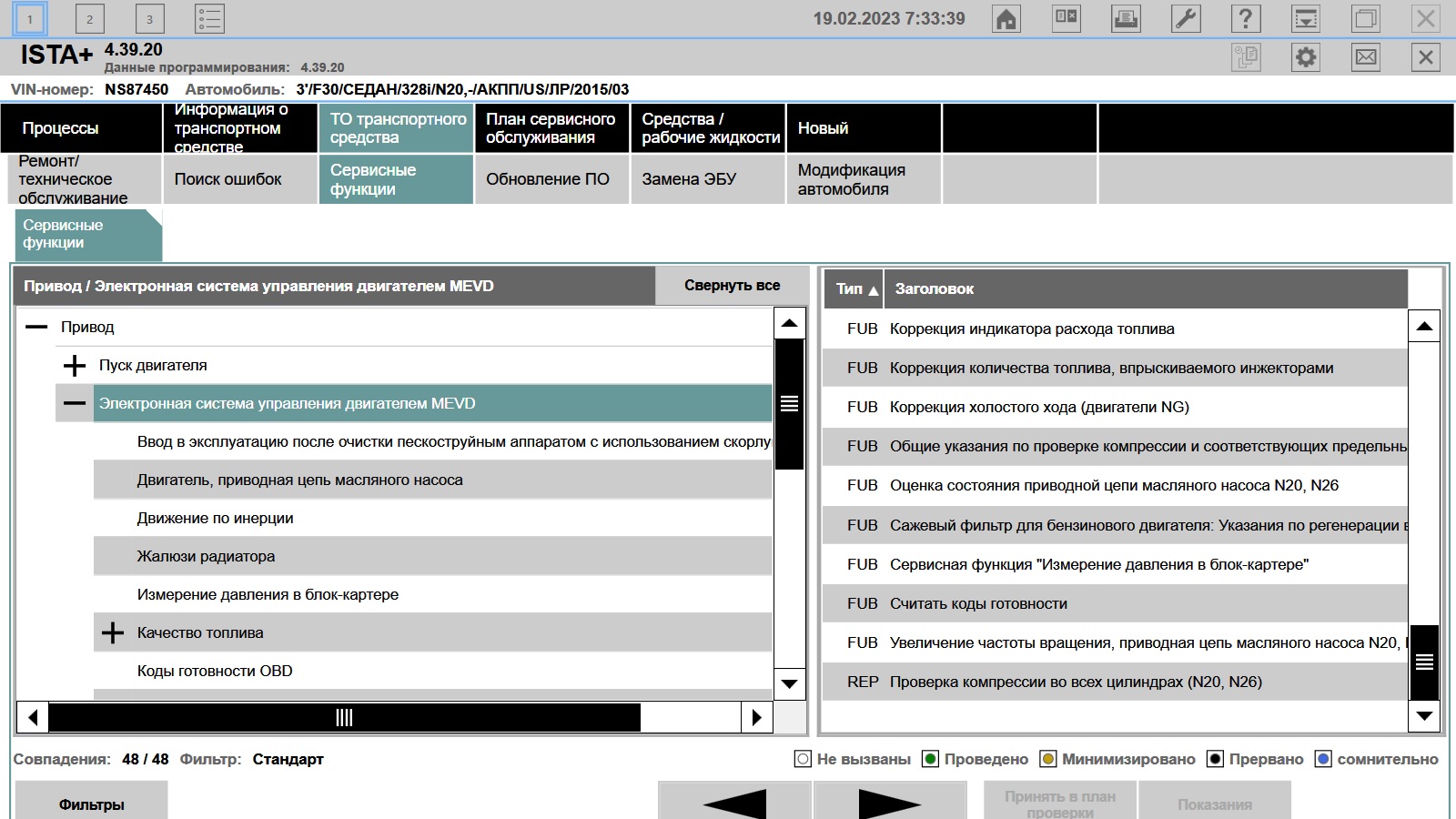1456x819 pixels.
Task: Expand the Пуск двигателя node
Action: (75, 365)
